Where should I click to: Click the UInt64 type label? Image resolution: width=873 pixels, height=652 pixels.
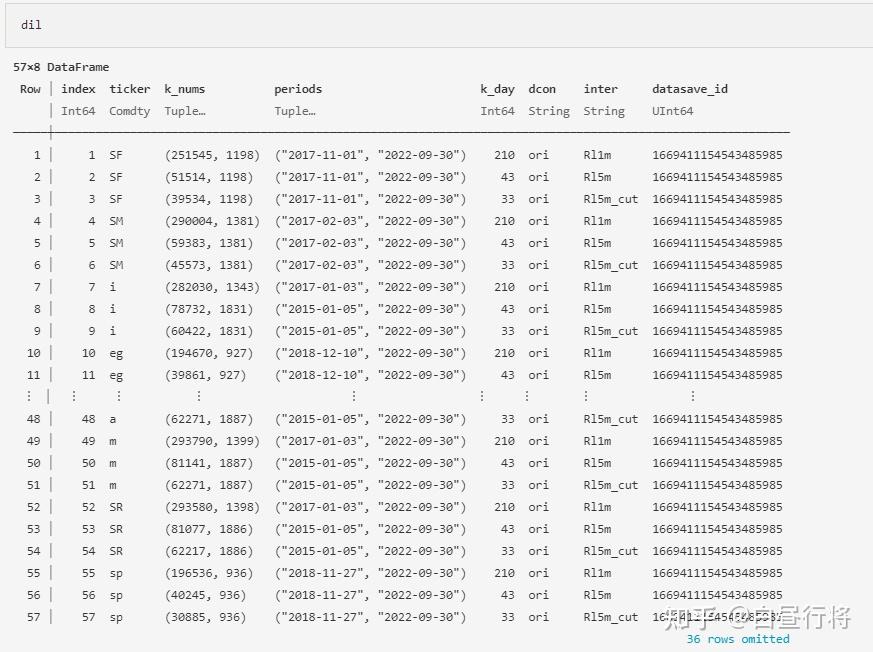[x=673, y=111]
